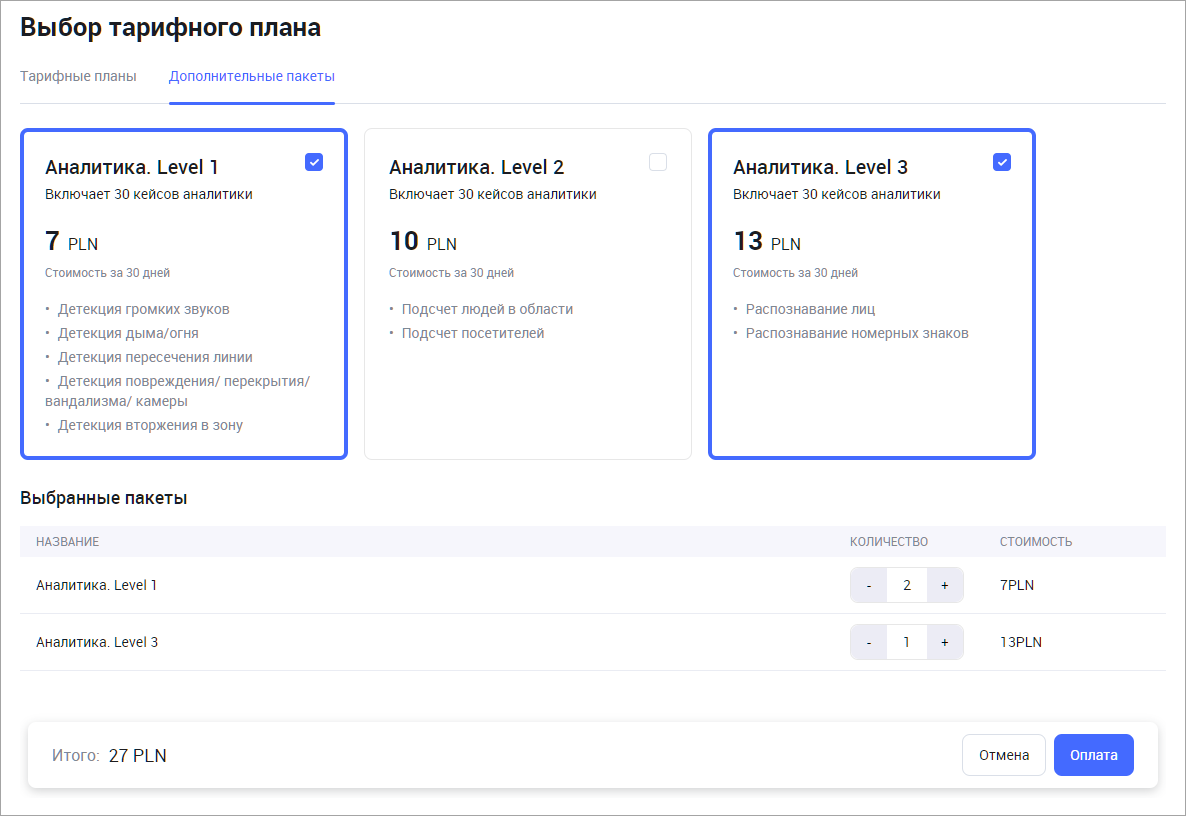The height and width of the screenshot is (816, 1186).
Task: Select Аналитика. Level 1 row in selected packages
Action: pyautogui.click(x=97, y=585)
